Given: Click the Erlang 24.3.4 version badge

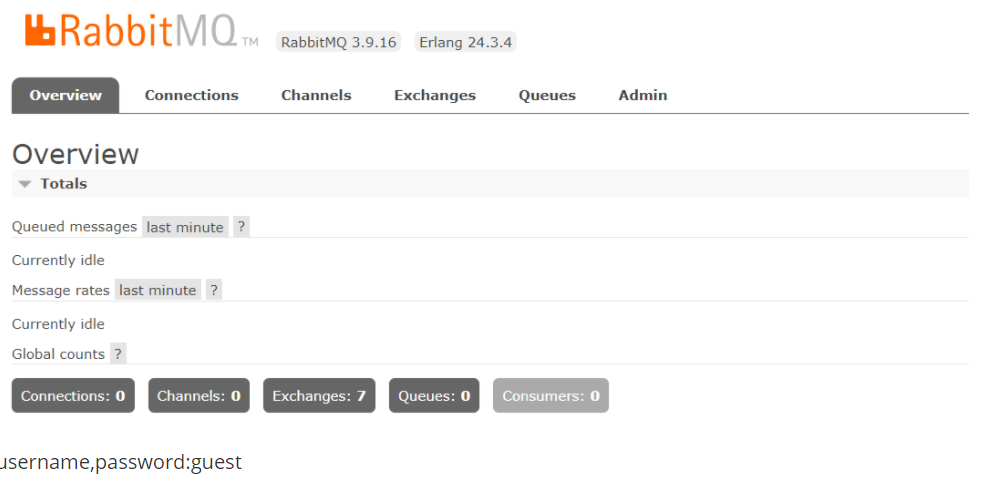Looking at the screenshot, I should [465, 42].
